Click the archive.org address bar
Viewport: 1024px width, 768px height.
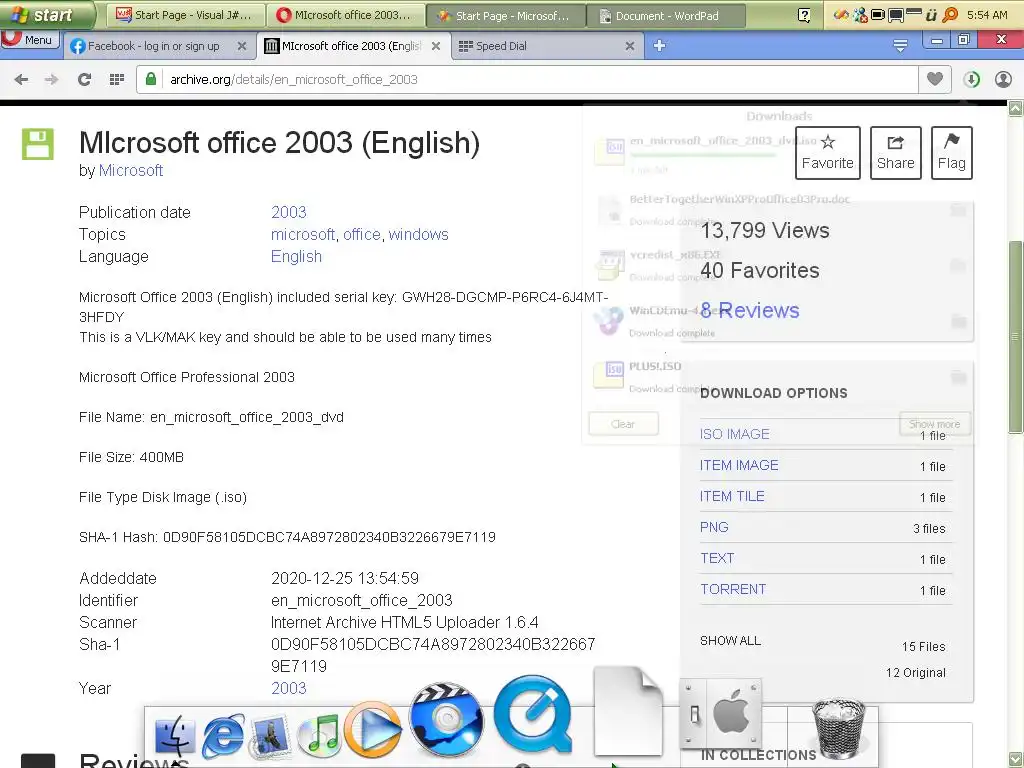pos(528,80)
